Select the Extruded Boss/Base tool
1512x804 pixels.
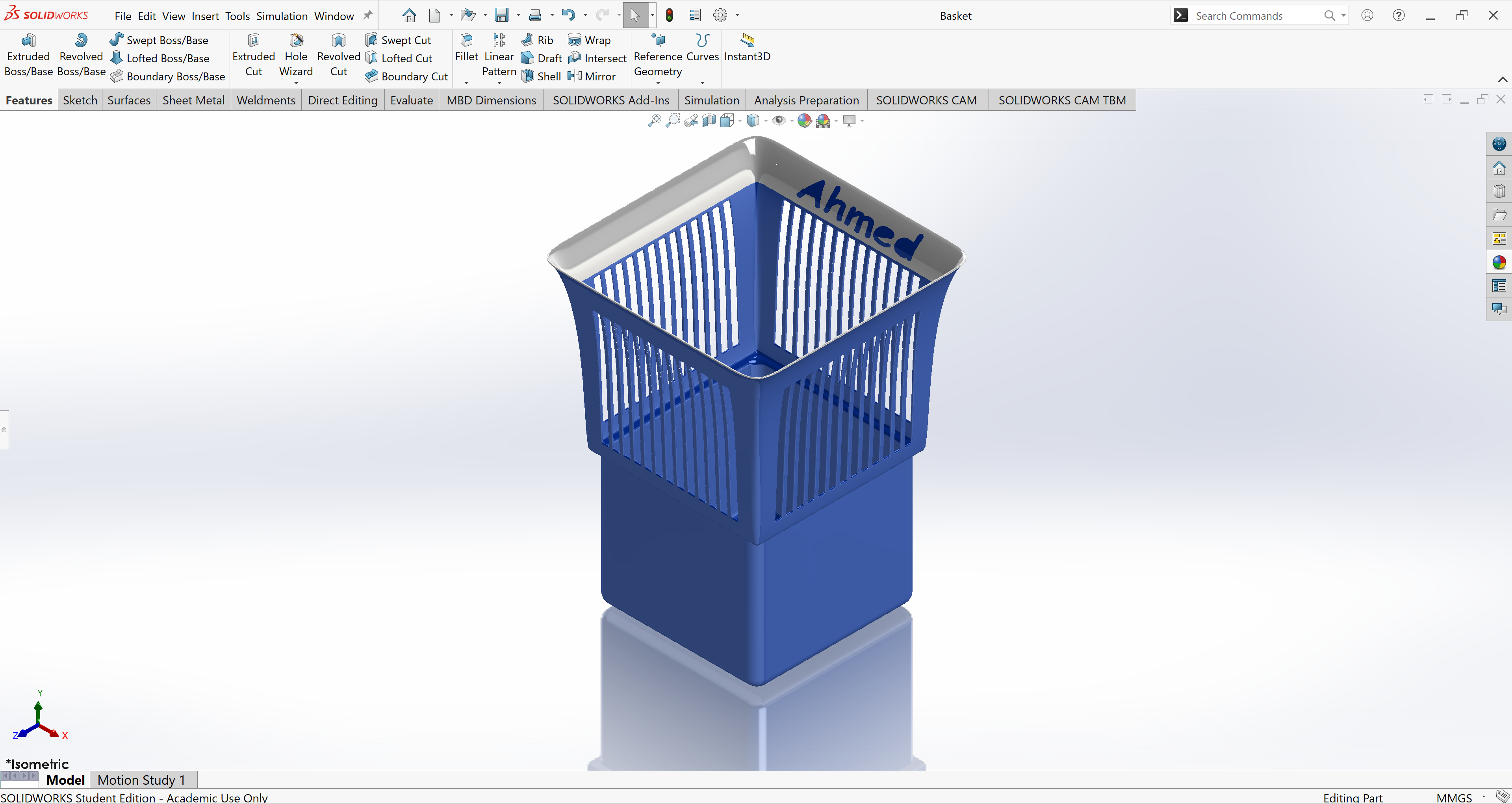[28, 55]
